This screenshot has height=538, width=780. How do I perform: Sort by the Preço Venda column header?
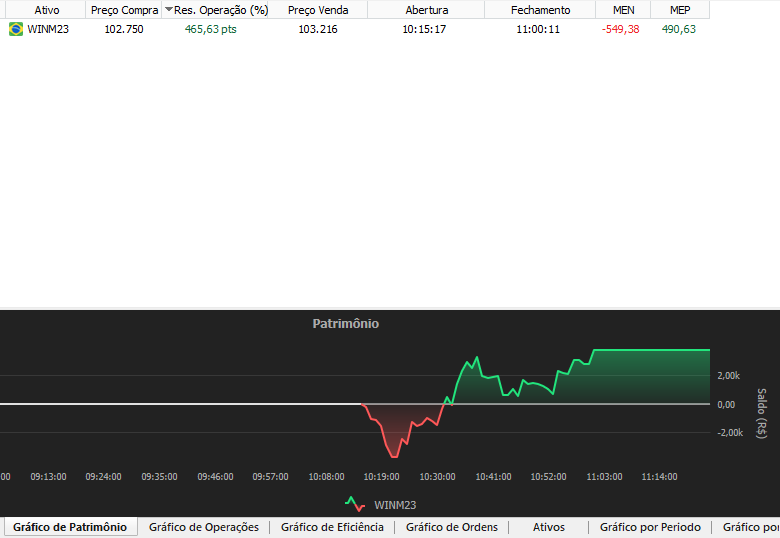(318, 10)
